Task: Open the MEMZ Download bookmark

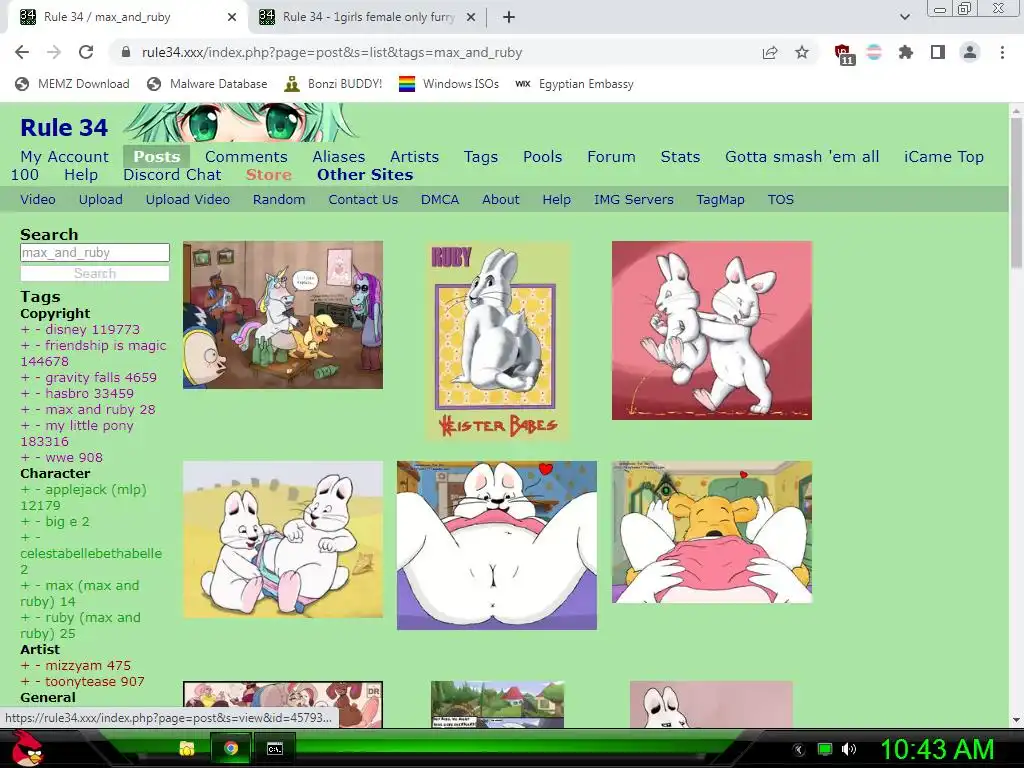Action: point(72,84)
